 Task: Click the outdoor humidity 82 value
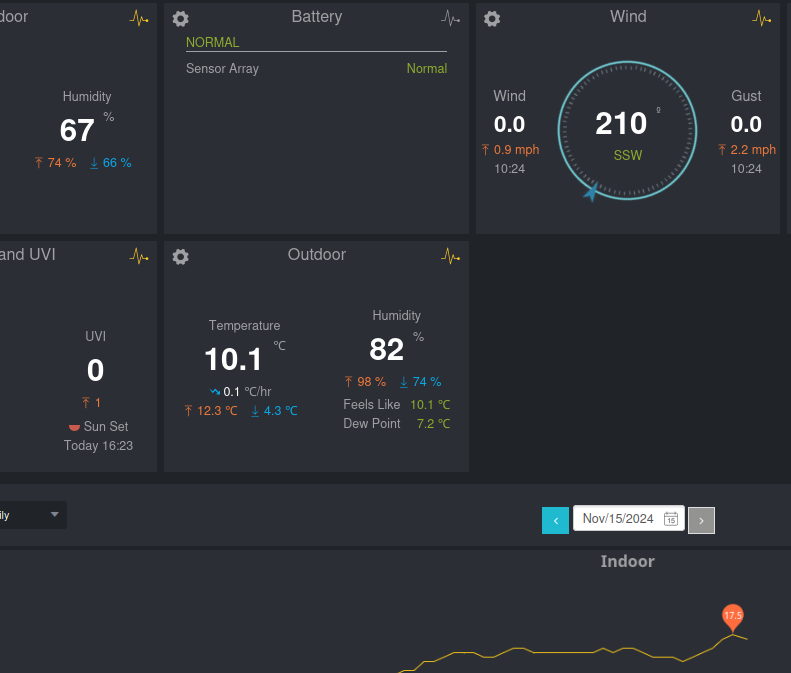point(386,349)
